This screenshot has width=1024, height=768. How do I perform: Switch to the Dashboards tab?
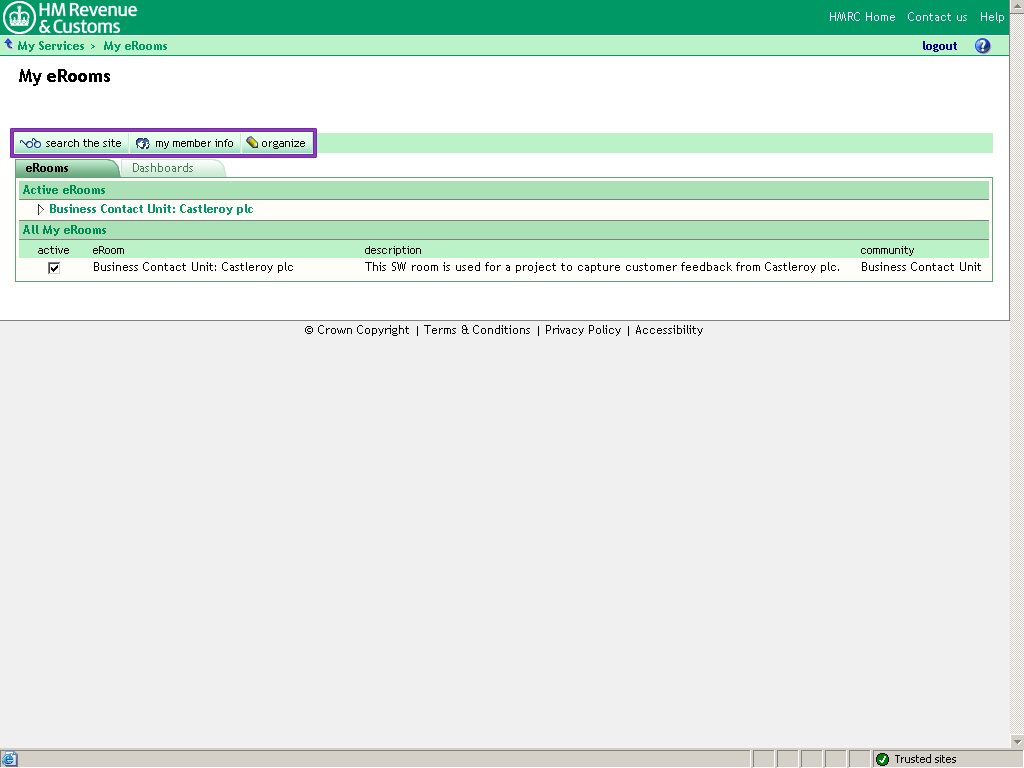[x=163, y=168]
